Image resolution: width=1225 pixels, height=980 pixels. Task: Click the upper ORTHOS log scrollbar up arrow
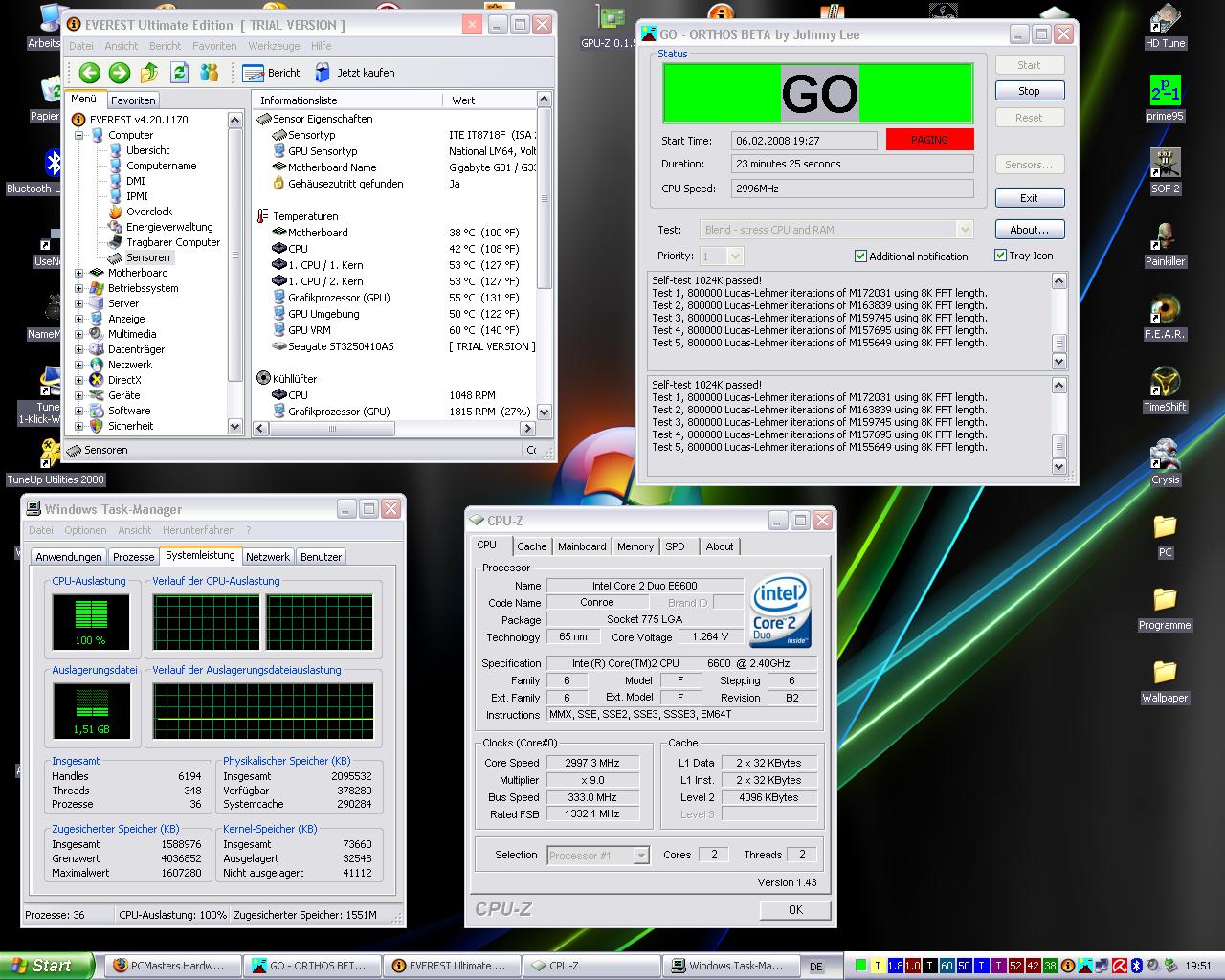click(1058, 281)
